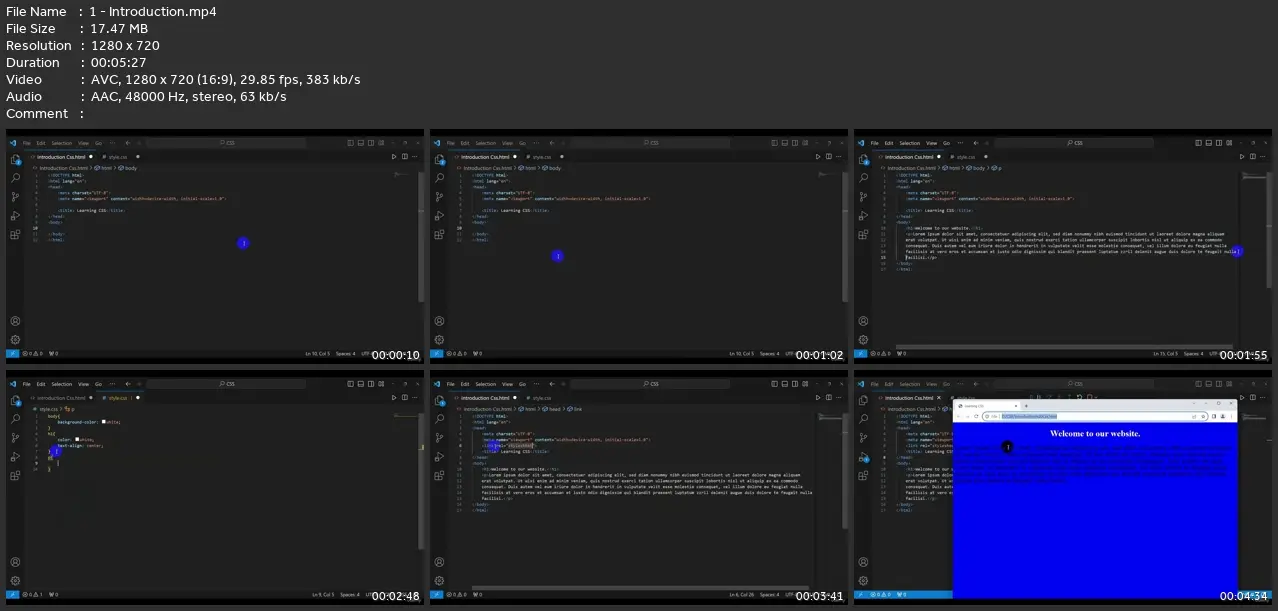Open html breadcrumb in the 00:00:10 thumbnail

[x=104, y=168]
